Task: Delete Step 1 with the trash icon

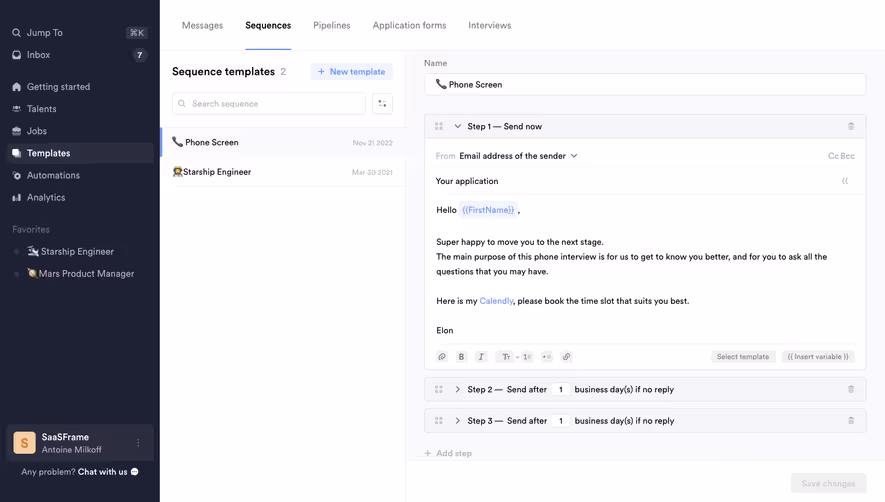Action: pyautogui.click(x=851, y=126)
